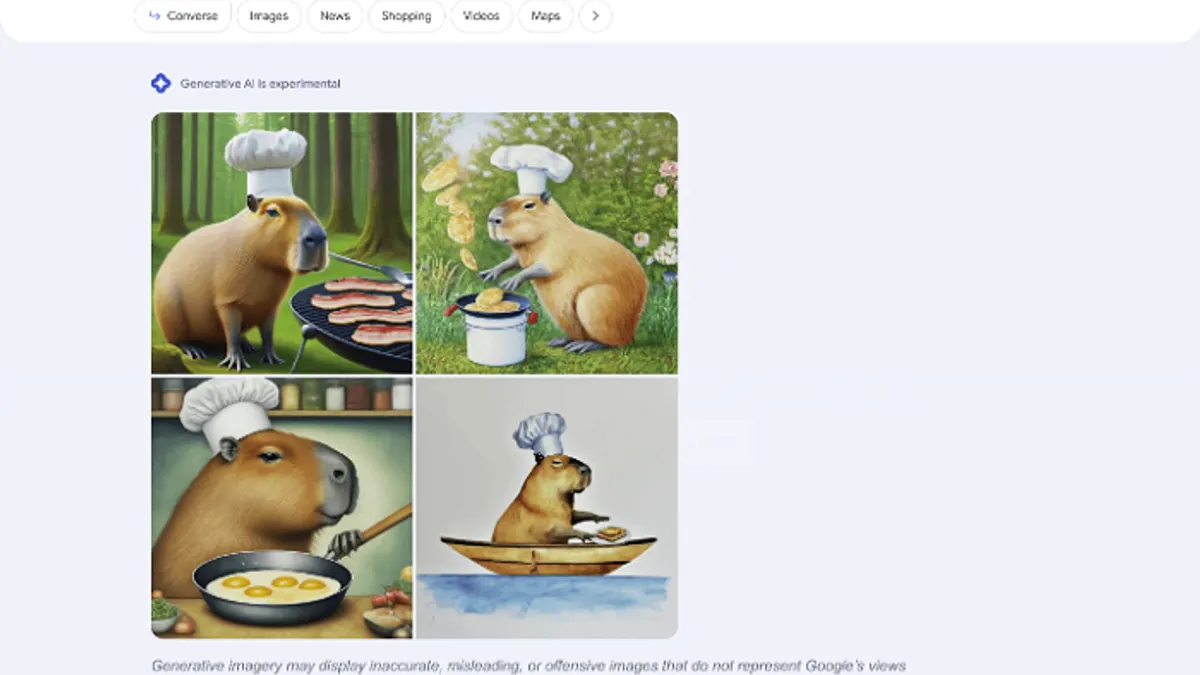Click the generative imagery disclaimer text
1200x675 pixels.
[529, 665]
